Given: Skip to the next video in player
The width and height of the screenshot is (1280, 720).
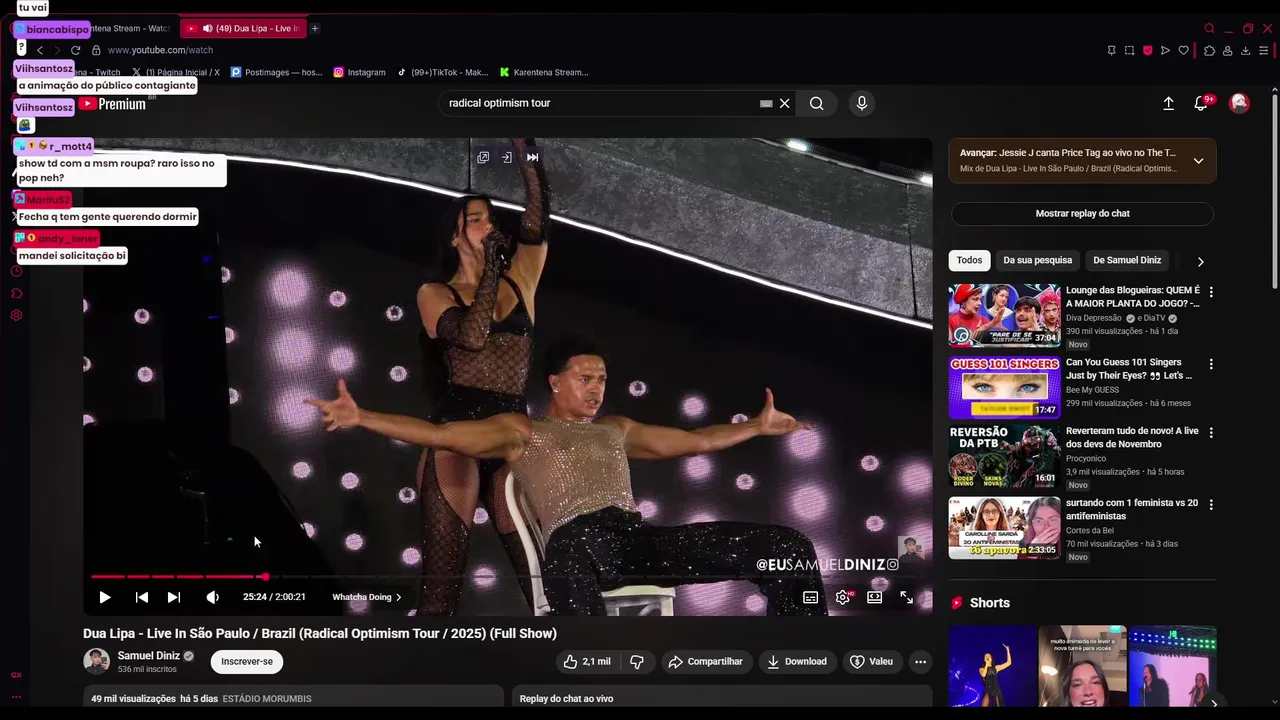Looking at the screenshot, I should click(174, 597).
